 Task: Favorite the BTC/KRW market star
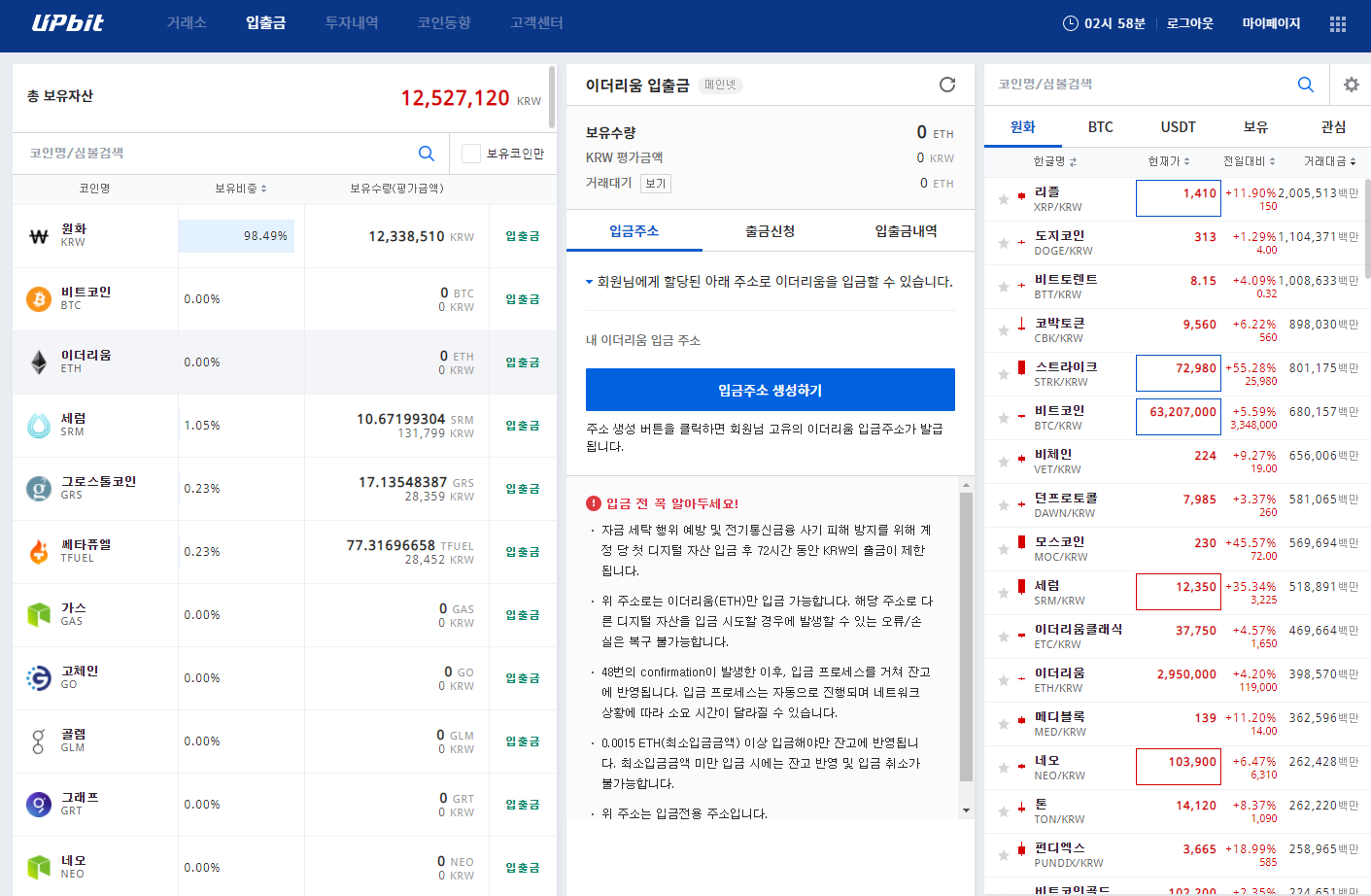pyautogui.click(x=1004, y=418)
